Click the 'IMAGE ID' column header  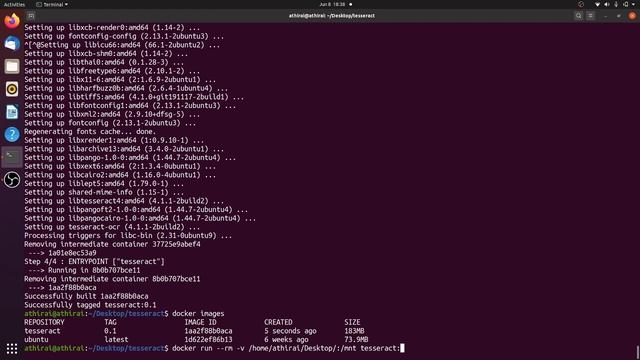point(200,322)
